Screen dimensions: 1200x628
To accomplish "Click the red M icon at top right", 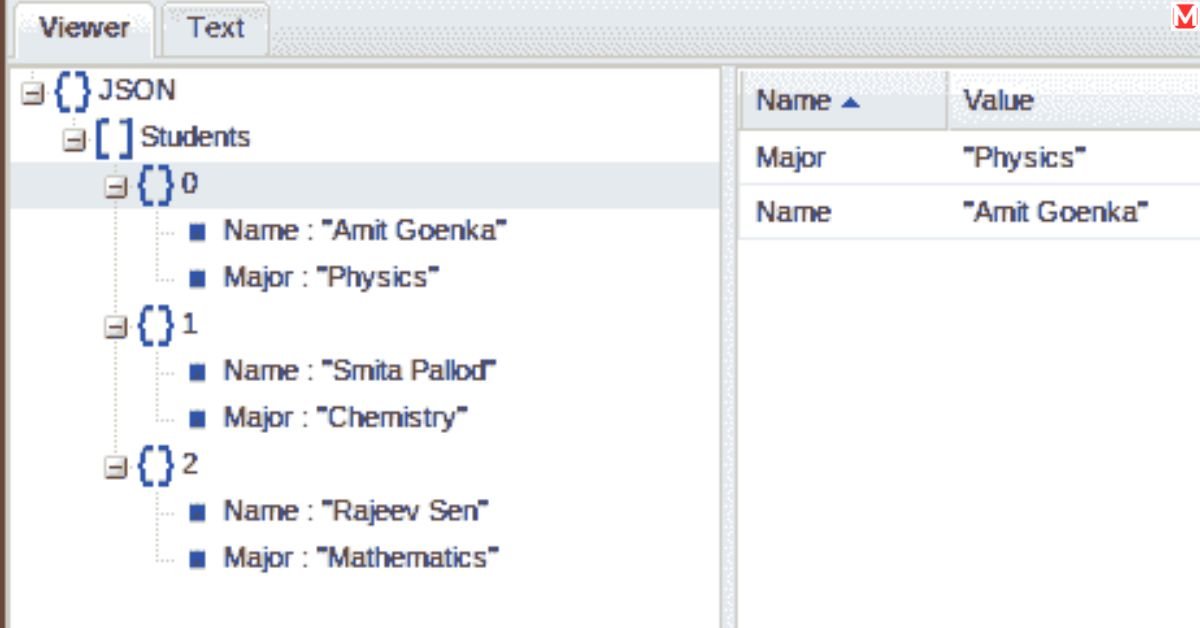I will (1186, 15).
